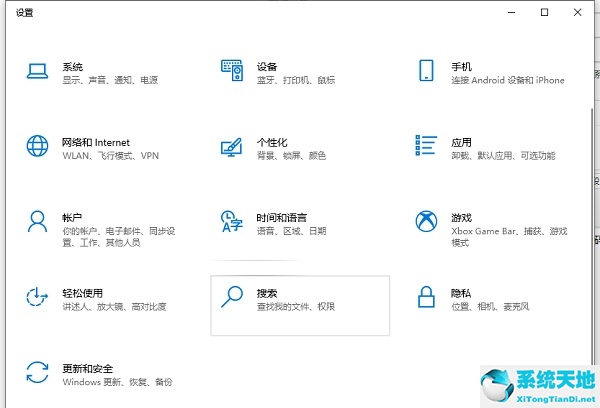
Task: Open the 手机 category title
Action: 461,67
